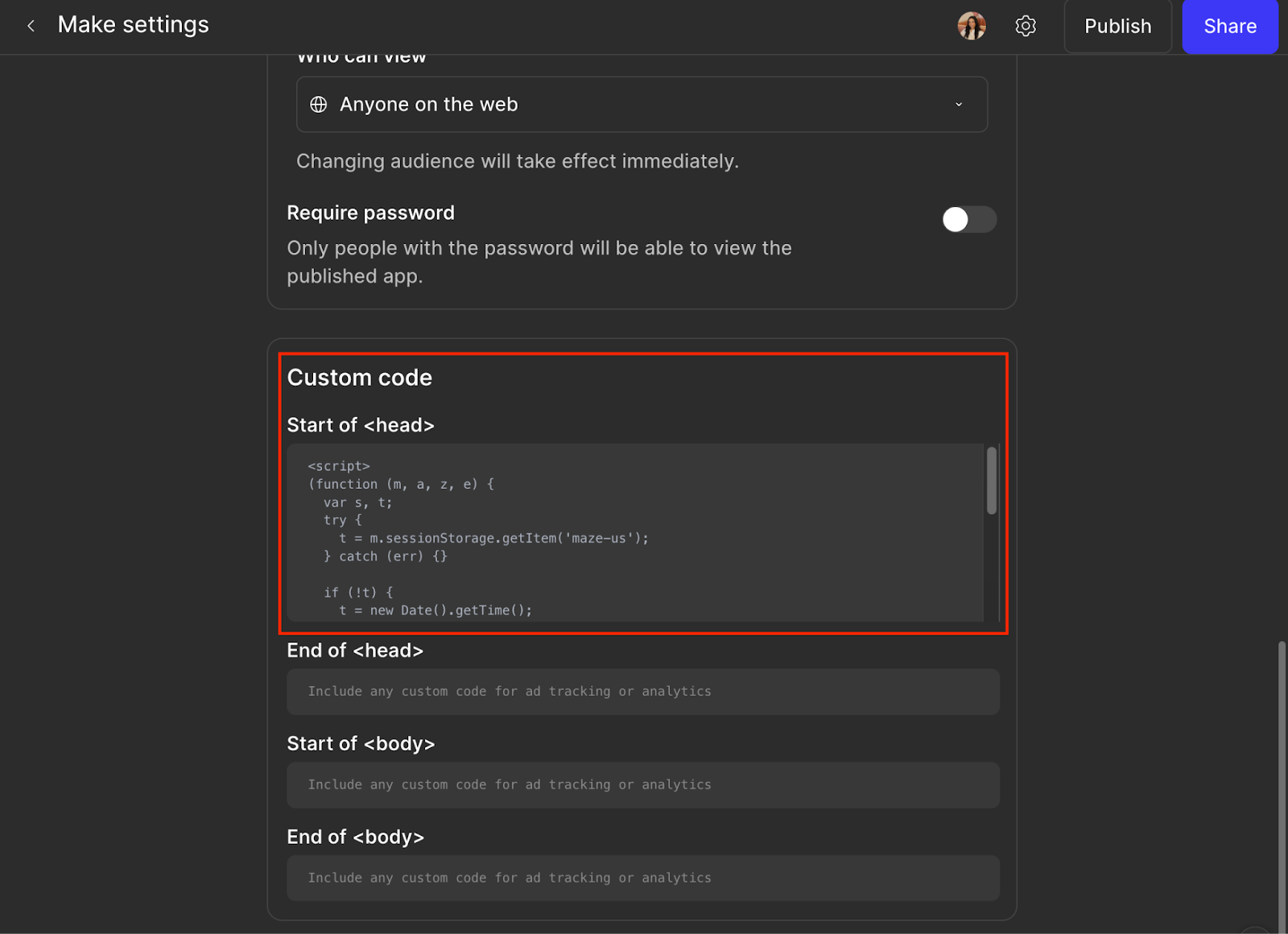Open the user profile avatar
Screen dimensions: 1288x934
click(972, 26)
